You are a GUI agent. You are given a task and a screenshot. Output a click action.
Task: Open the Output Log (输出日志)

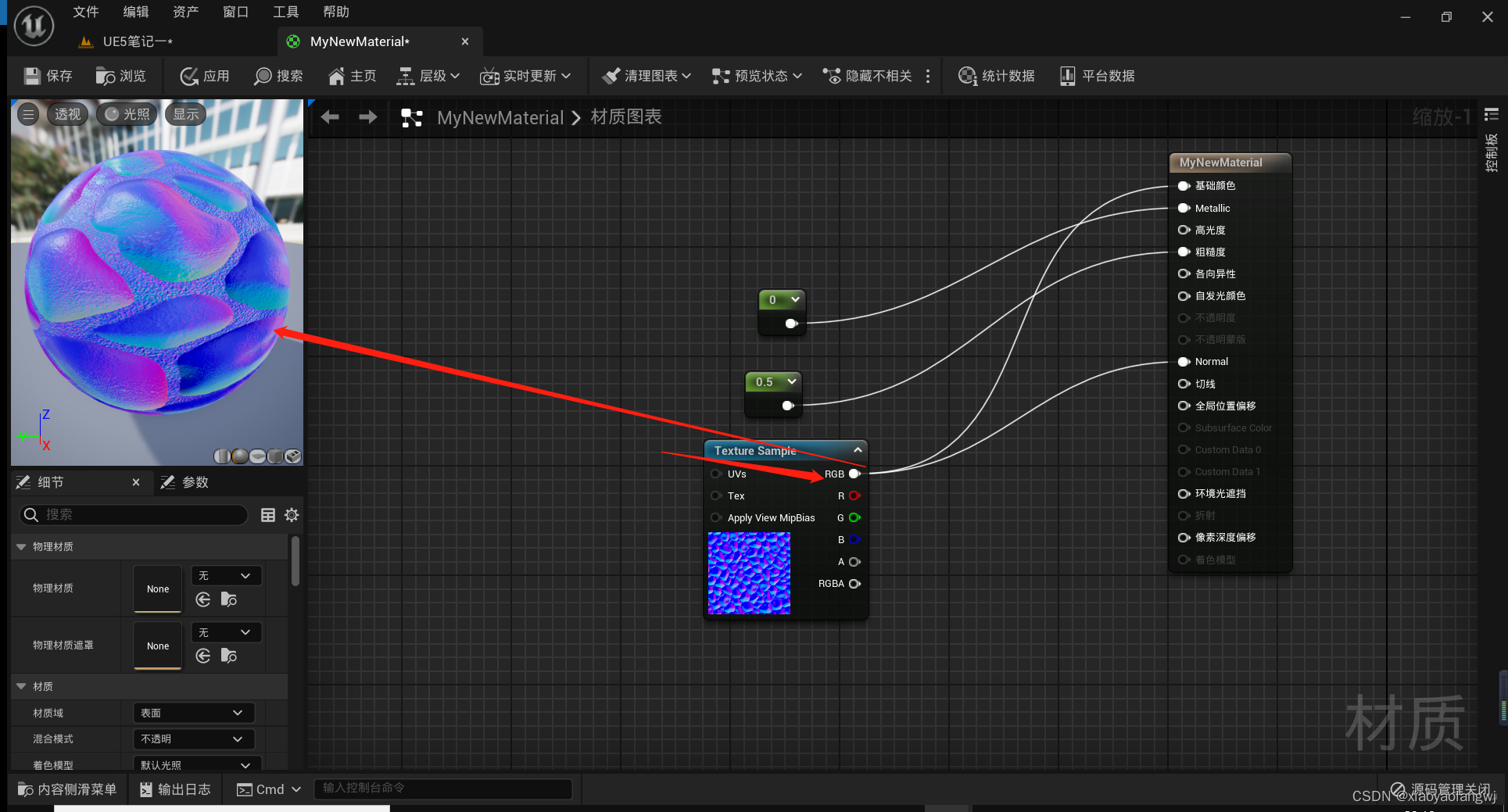pyautogui.click(x=175, y=789)
